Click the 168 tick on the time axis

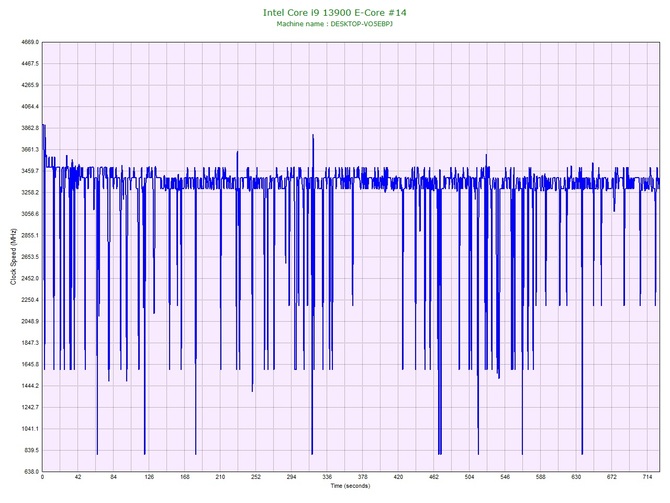tap(185, 477)
